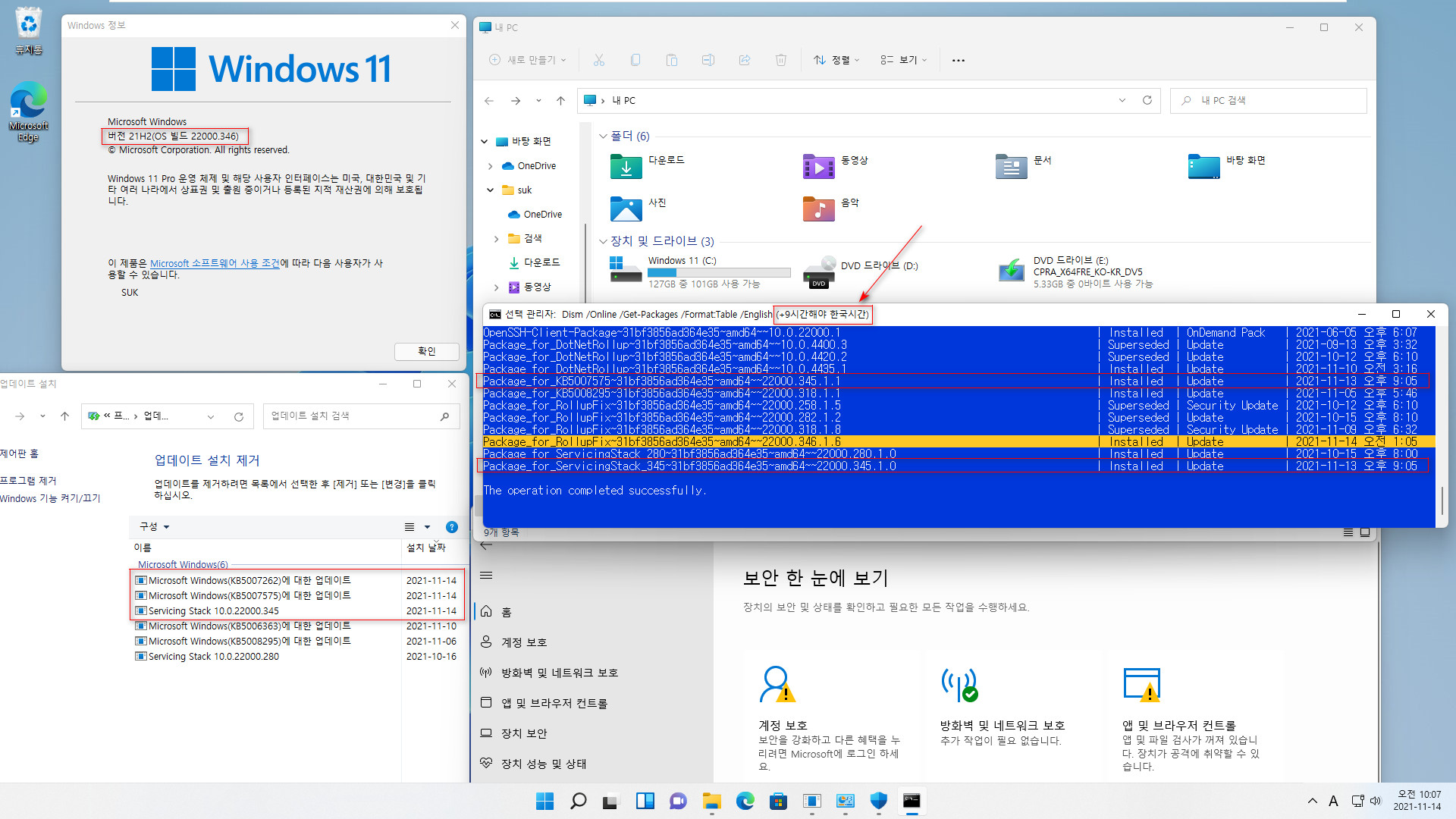Open the command prompt icon on taskbar
1456x819 pixels.
click(912, 801)
